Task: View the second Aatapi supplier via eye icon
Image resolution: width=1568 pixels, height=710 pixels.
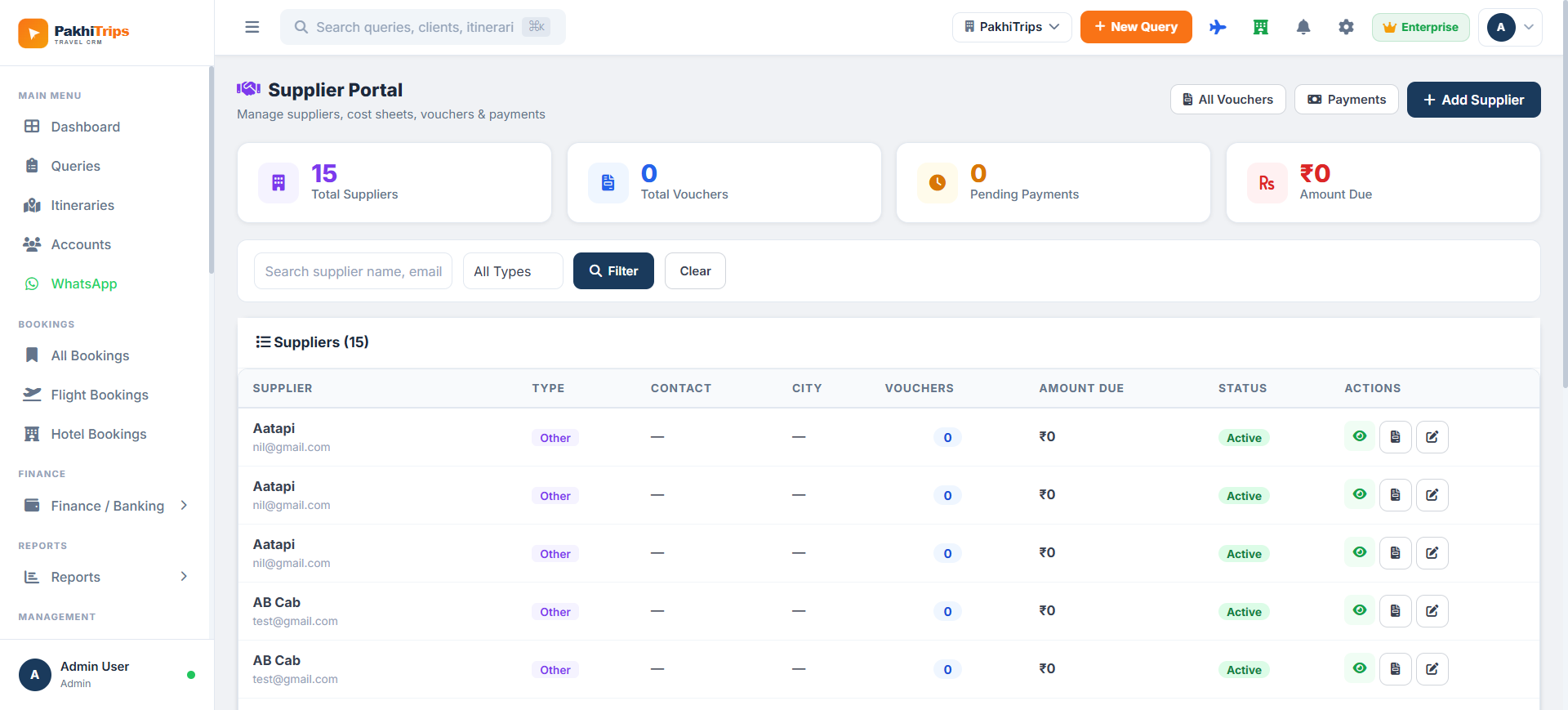Action: (1360, 494)
